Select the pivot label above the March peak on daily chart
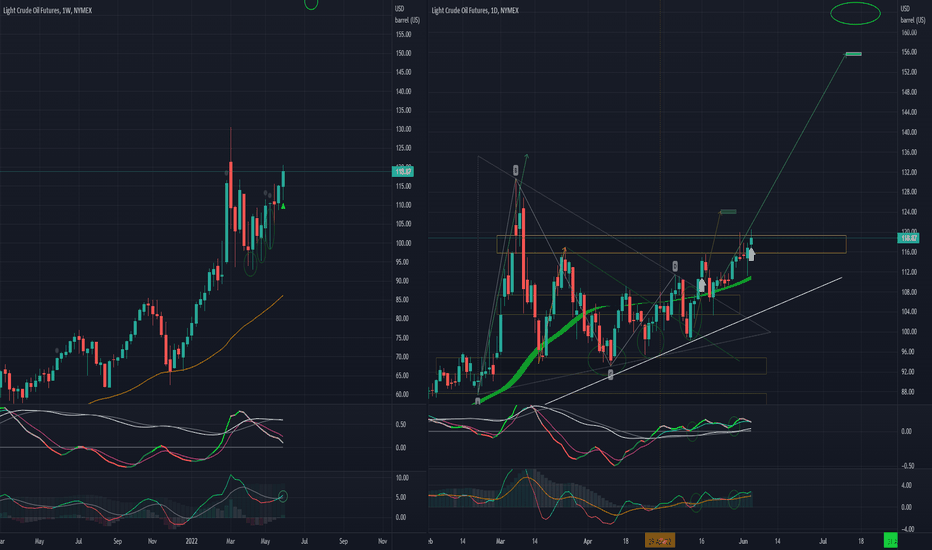 (x=516, y=170)
